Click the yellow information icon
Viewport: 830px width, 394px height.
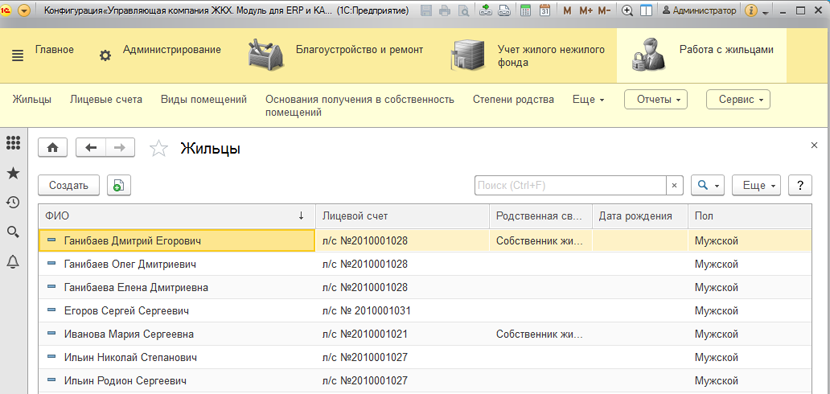pyautogui.click(x=751, y=11)
